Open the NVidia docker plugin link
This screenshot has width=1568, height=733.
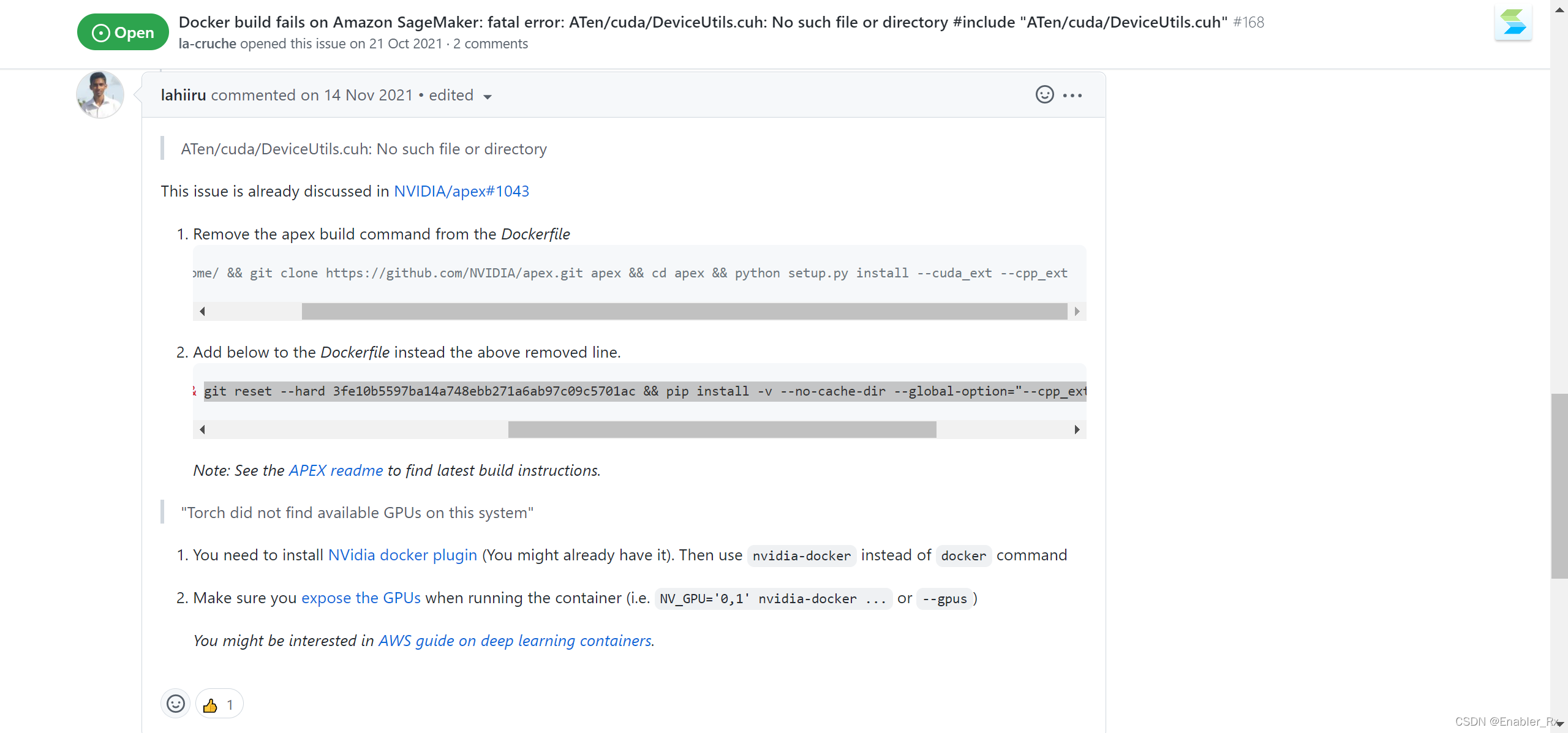tap(402, 555)
